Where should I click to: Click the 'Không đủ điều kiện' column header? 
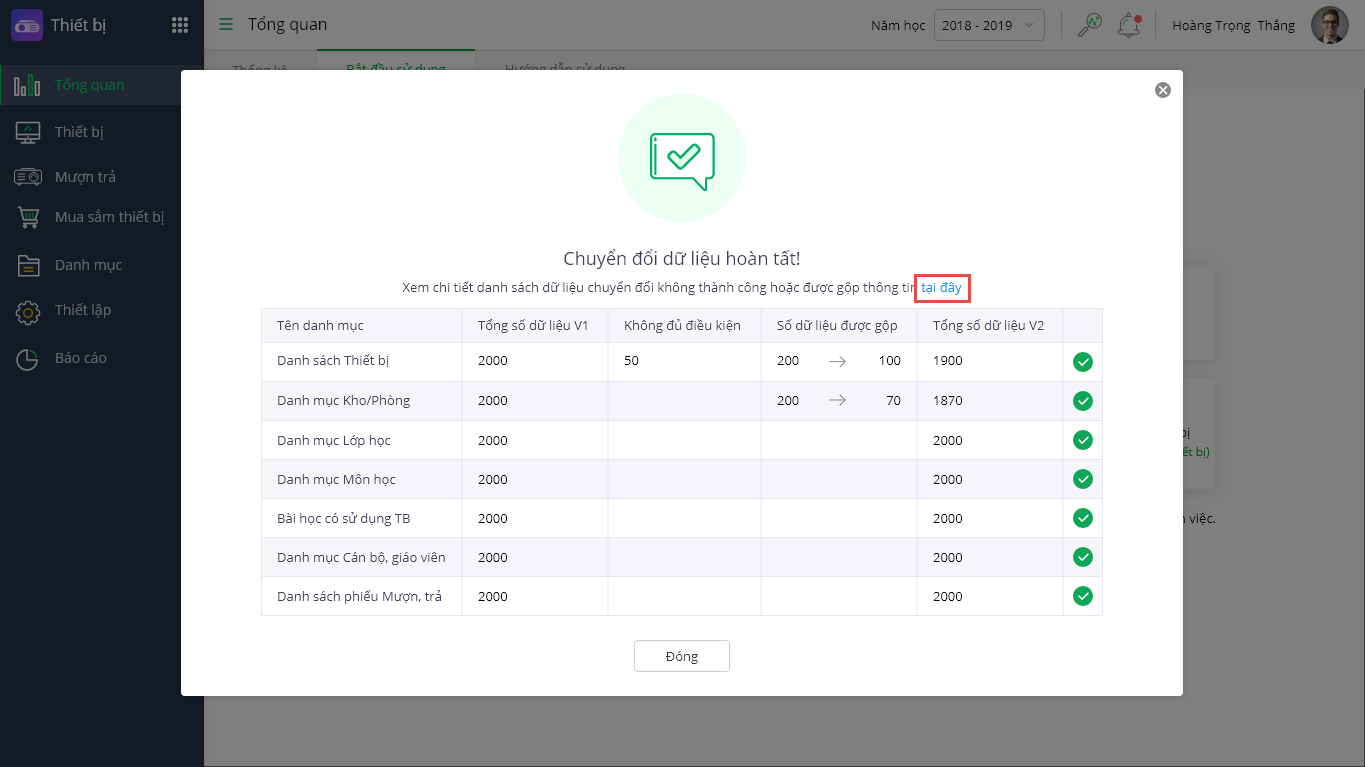682,326
